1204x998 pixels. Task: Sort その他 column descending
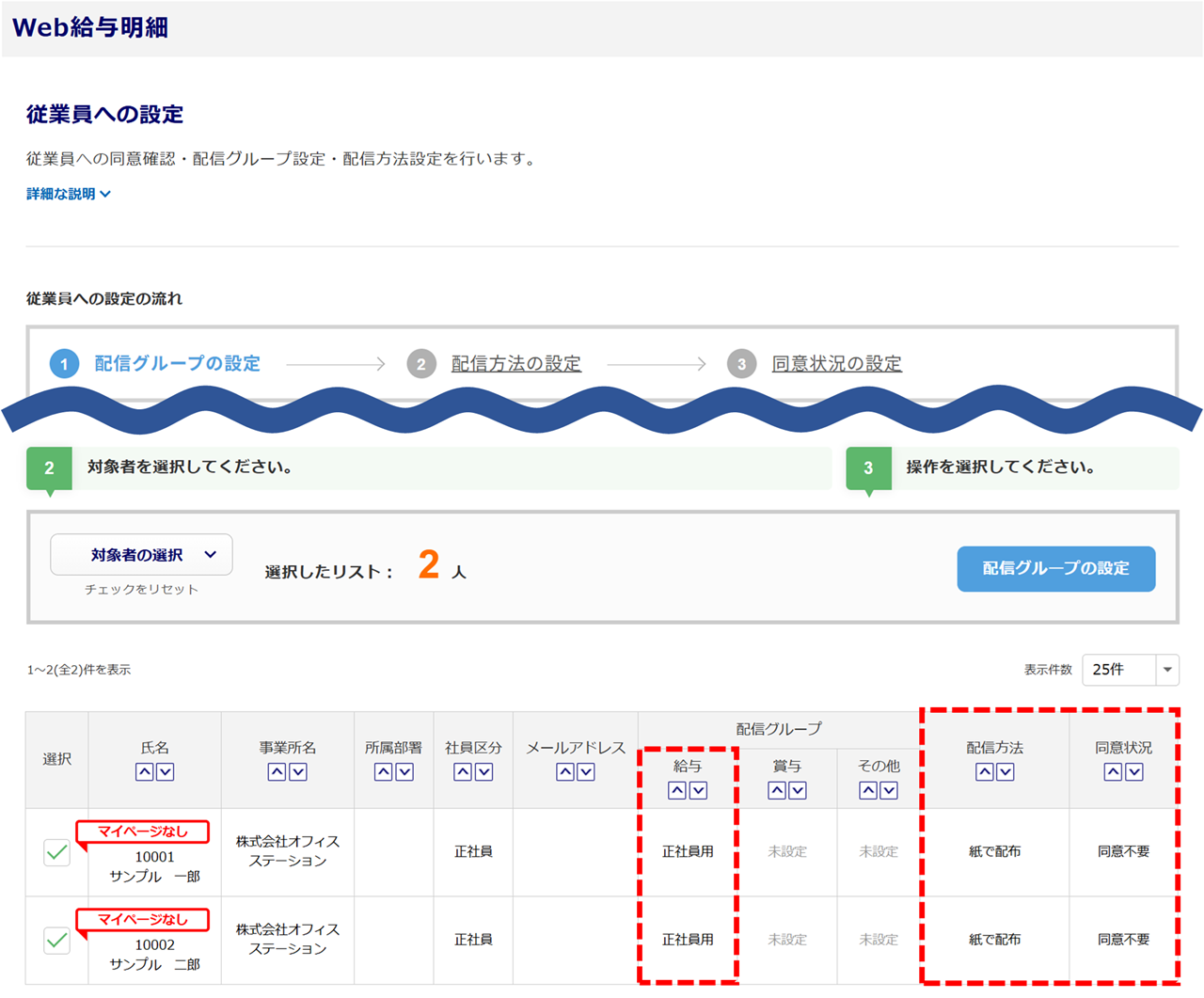[889, 791]
